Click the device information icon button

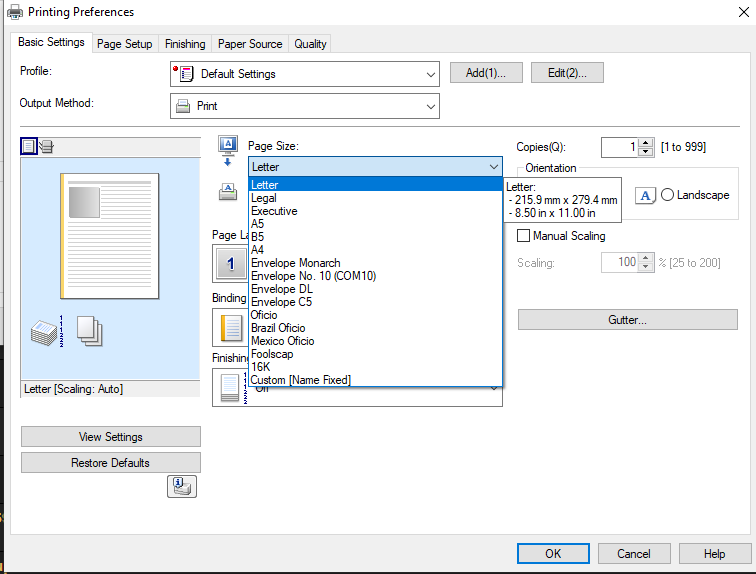(182, 486)
